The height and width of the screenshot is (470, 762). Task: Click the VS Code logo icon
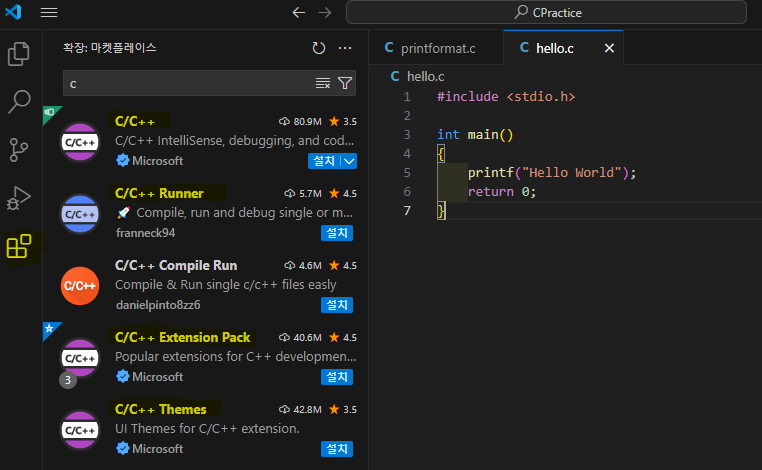[13, 12]
